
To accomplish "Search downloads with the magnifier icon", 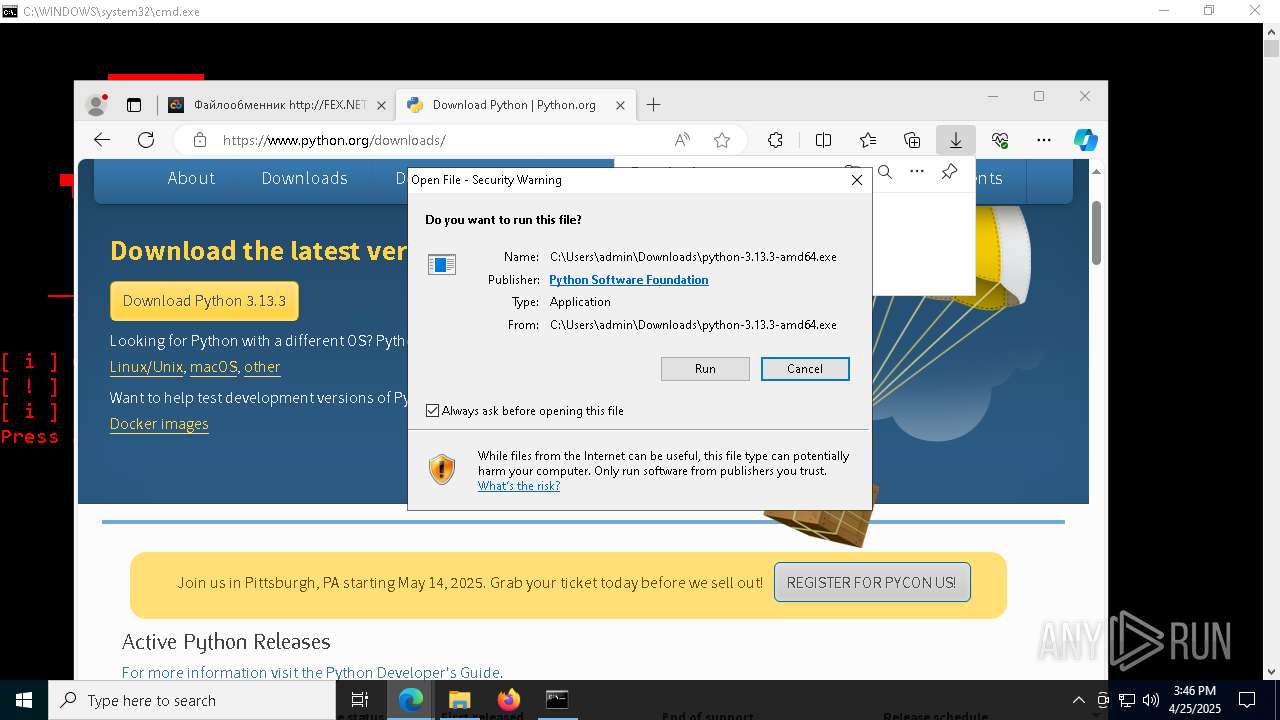I will [x=885, y=172].
